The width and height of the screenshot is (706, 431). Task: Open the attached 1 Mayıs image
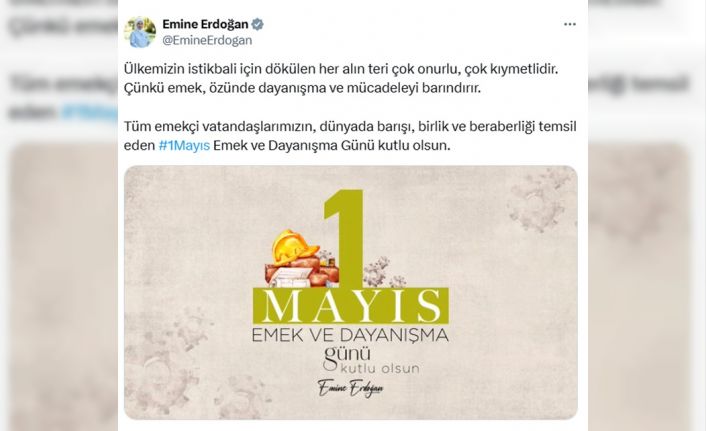pos(351,292)
